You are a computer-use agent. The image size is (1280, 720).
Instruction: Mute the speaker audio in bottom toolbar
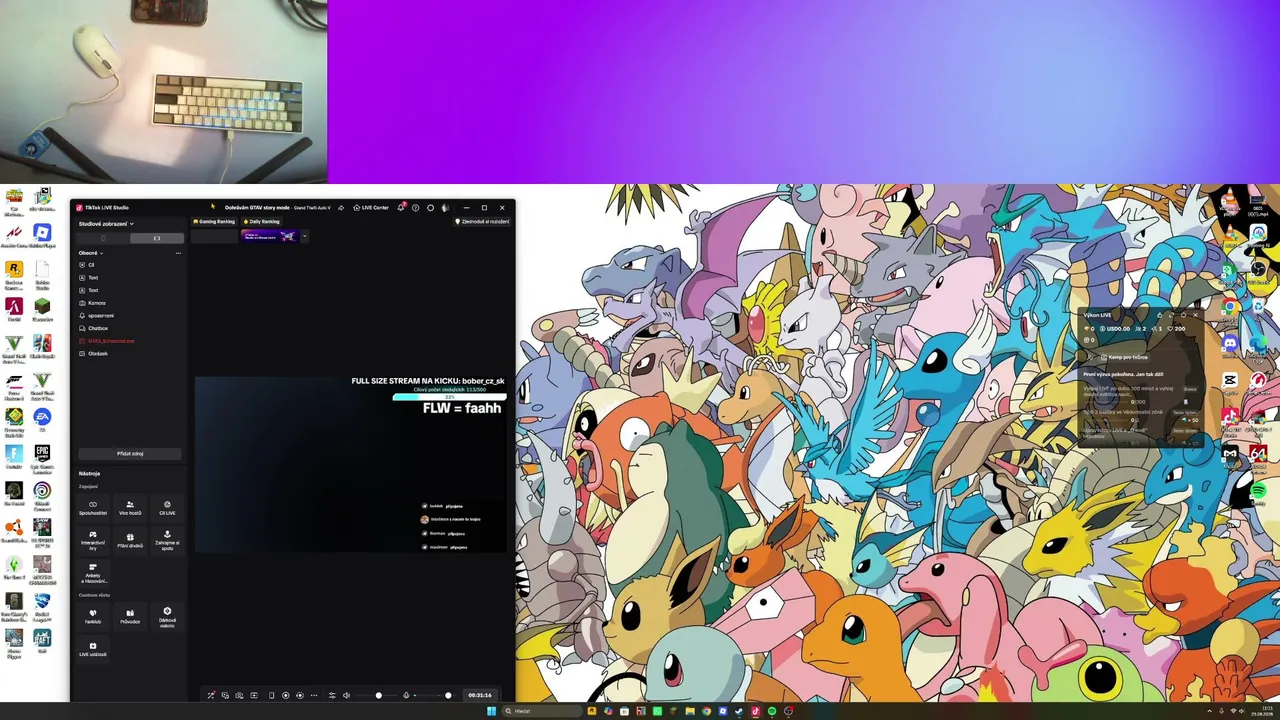pyautogui.click(x=346, y=695)
